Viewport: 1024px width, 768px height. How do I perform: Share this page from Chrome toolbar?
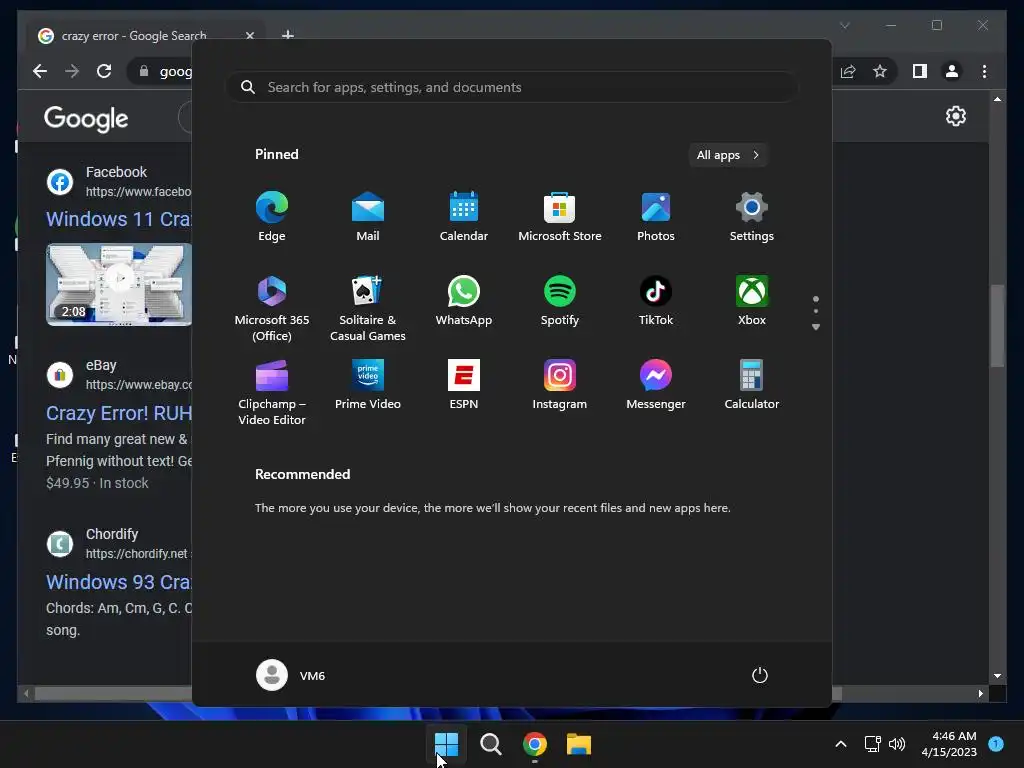click(x=848, y=71)
